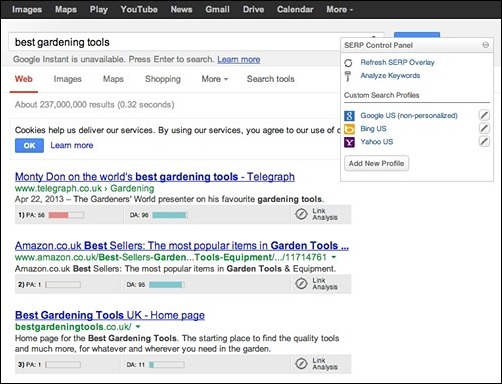Screen dimensions: 502x384
Task: Open the Amazon.co.uk Best Sellers result
Action: (182, 246)
